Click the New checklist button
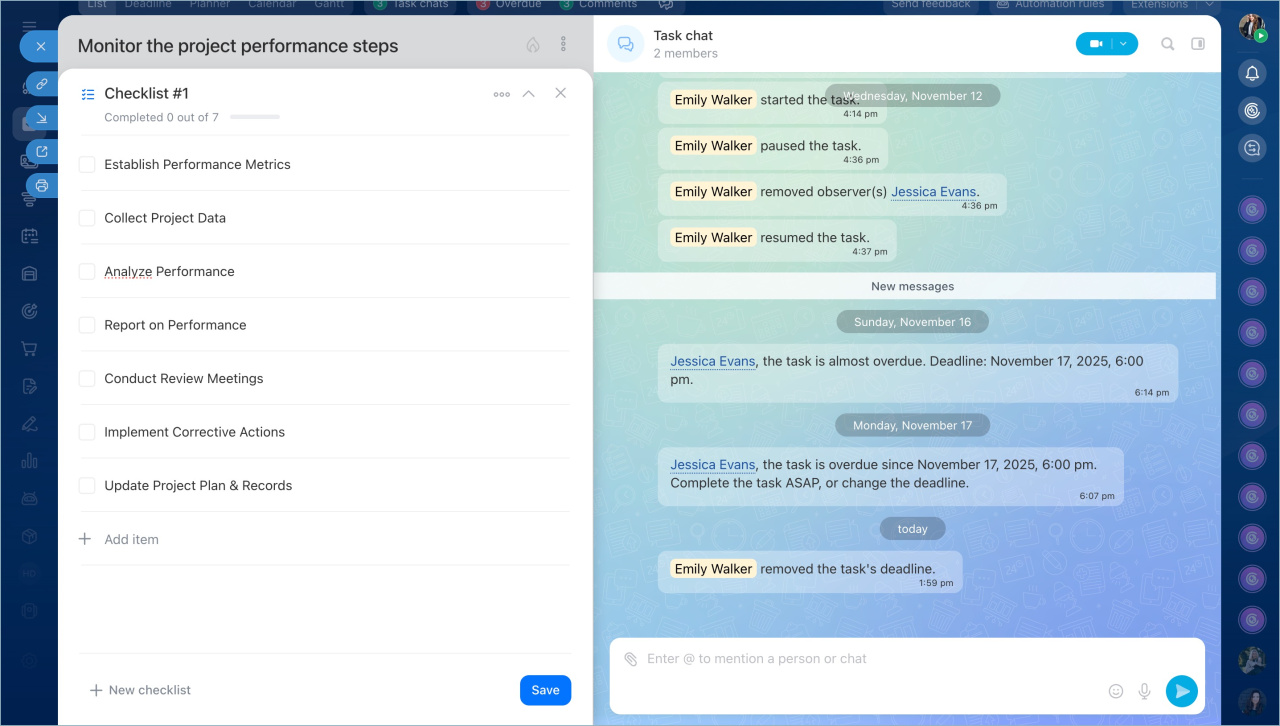This screenshot has width=1280, height=726. pyautogui.click(x=140, y=690)
